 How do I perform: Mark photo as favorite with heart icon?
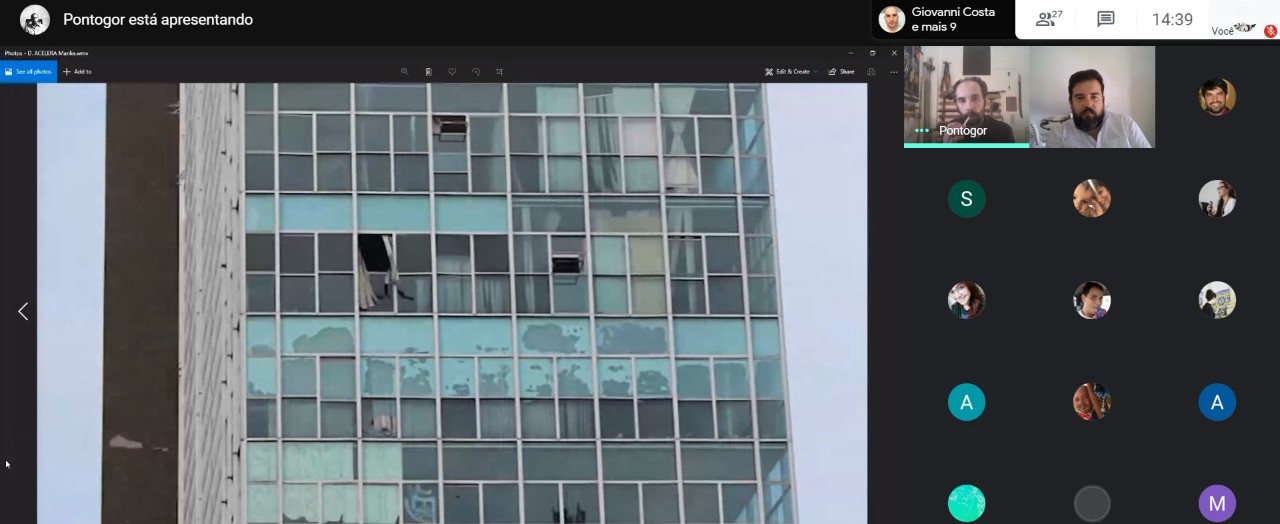(452, 72)
